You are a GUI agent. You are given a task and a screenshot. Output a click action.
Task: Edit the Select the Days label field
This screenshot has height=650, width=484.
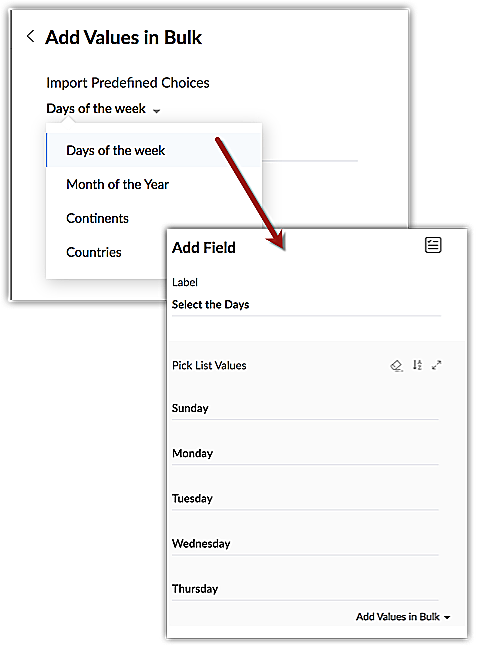point(306,305)
